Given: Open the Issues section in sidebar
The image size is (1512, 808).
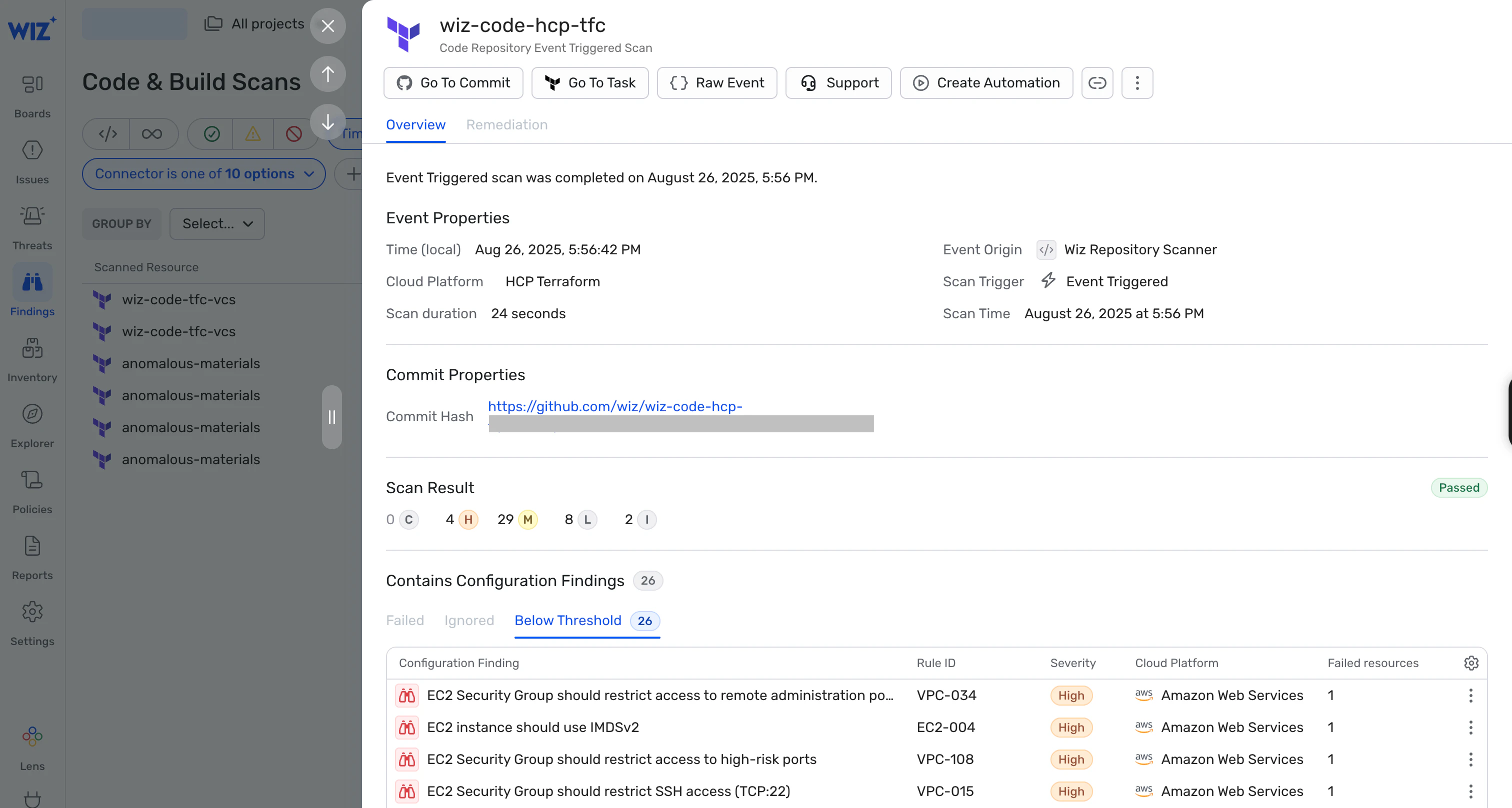Looking at the screenshot, I should pyautogui.click(x=32, y=162).
